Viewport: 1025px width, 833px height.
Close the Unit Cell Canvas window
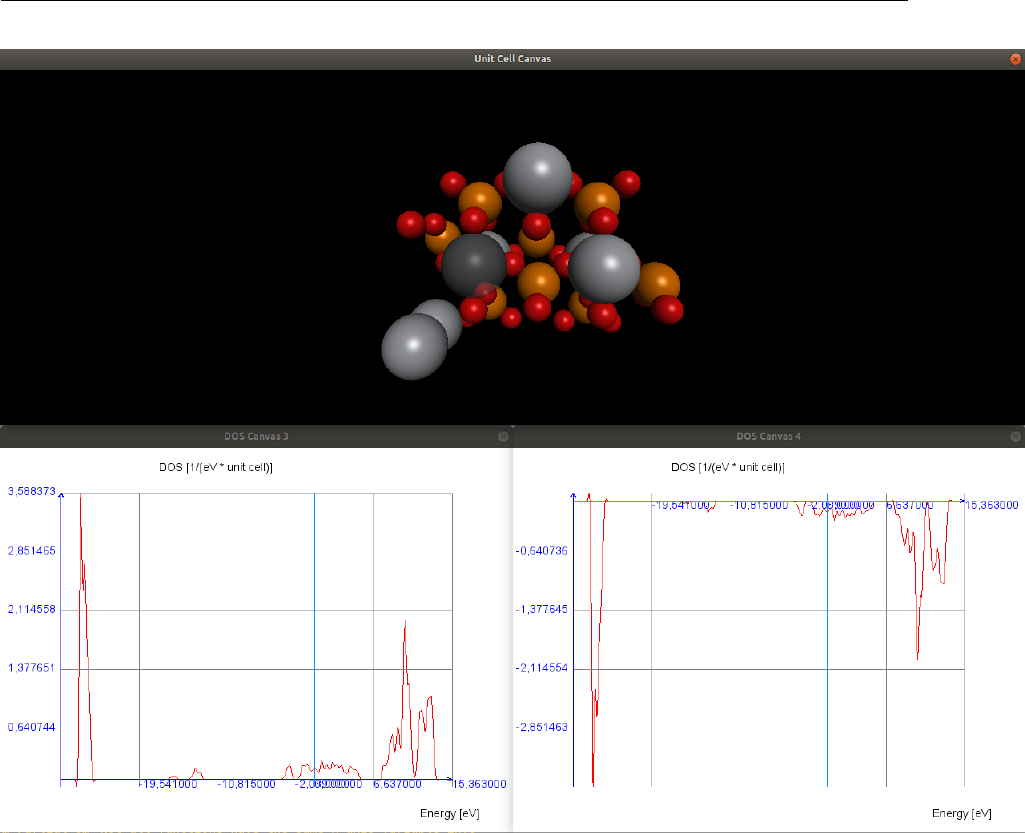pos(1015,59)
